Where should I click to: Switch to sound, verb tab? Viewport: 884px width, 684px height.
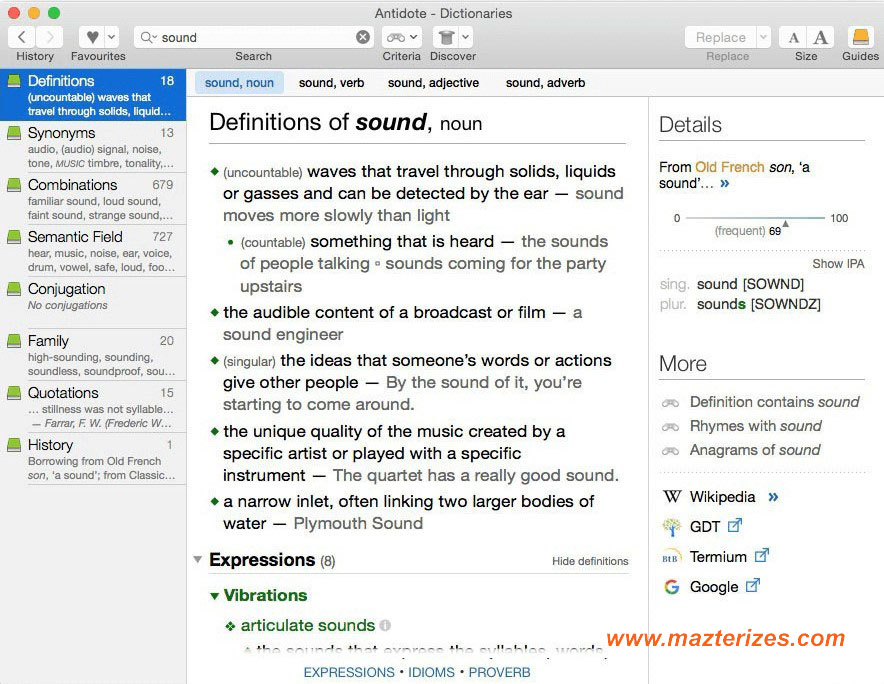click(332, 83)
